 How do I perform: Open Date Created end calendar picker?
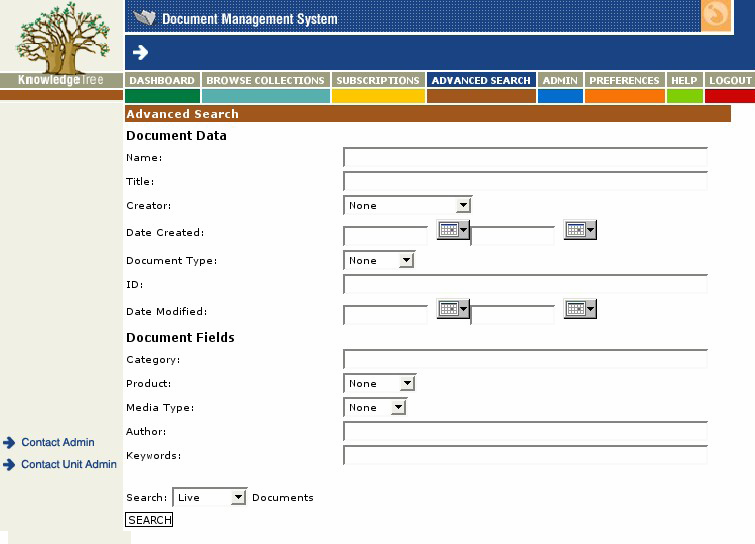580,230
